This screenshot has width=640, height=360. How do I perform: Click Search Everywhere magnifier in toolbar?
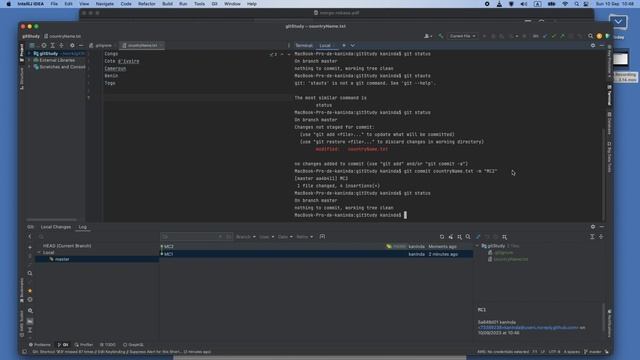[x=590, y=36]
